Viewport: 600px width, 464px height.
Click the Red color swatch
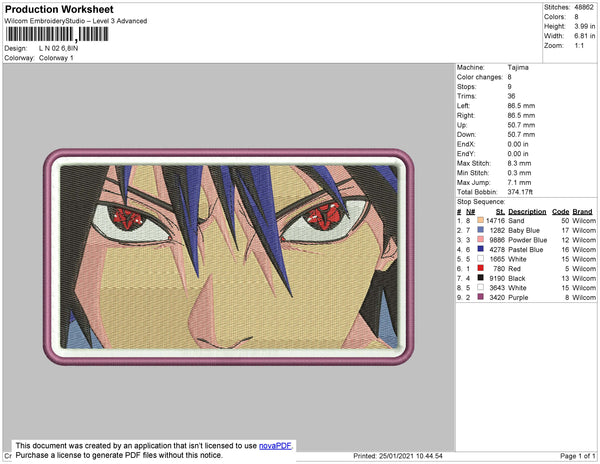[x=480, y=268]
